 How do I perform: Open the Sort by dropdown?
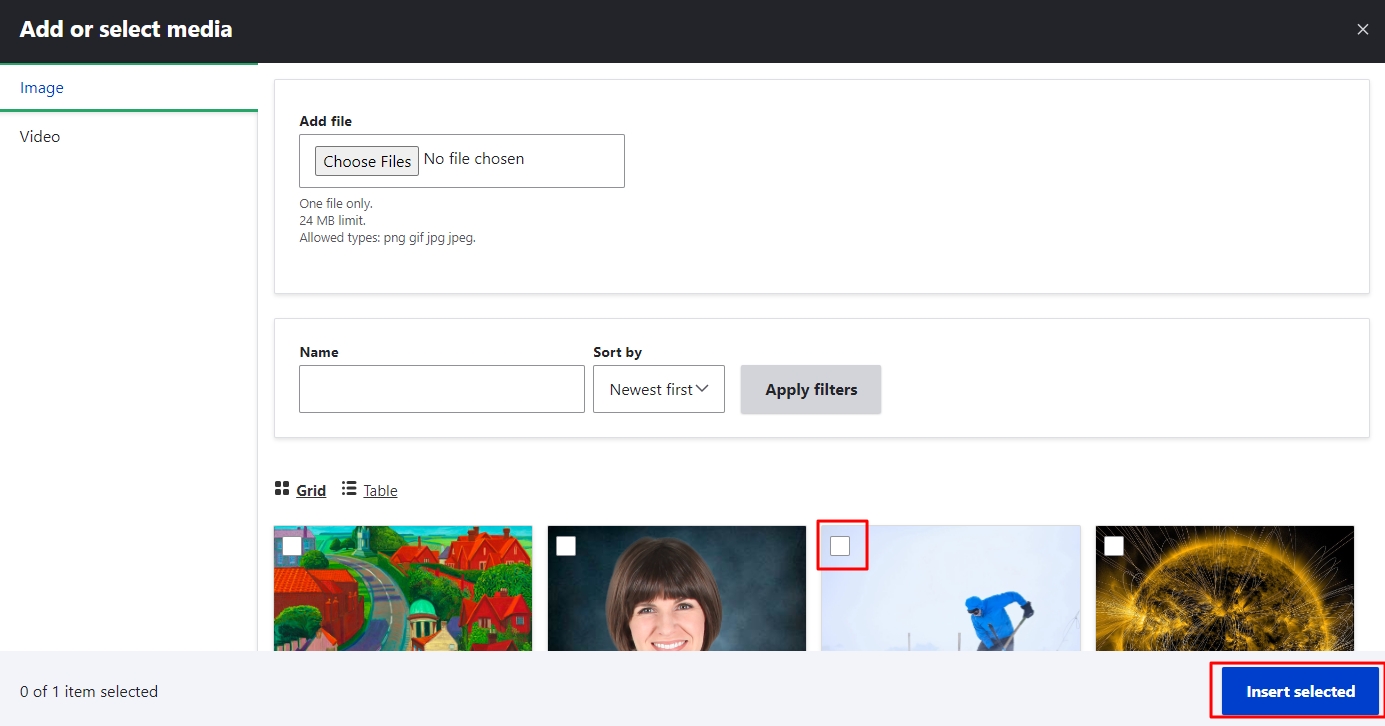[x=659, y=389]
